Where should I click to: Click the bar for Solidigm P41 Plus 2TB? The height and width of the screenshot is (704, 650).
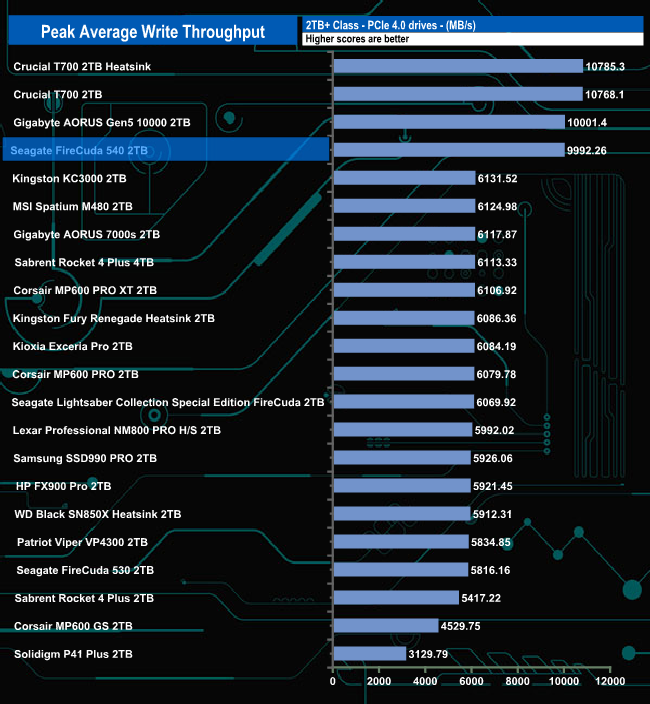(x=370, y=654)
